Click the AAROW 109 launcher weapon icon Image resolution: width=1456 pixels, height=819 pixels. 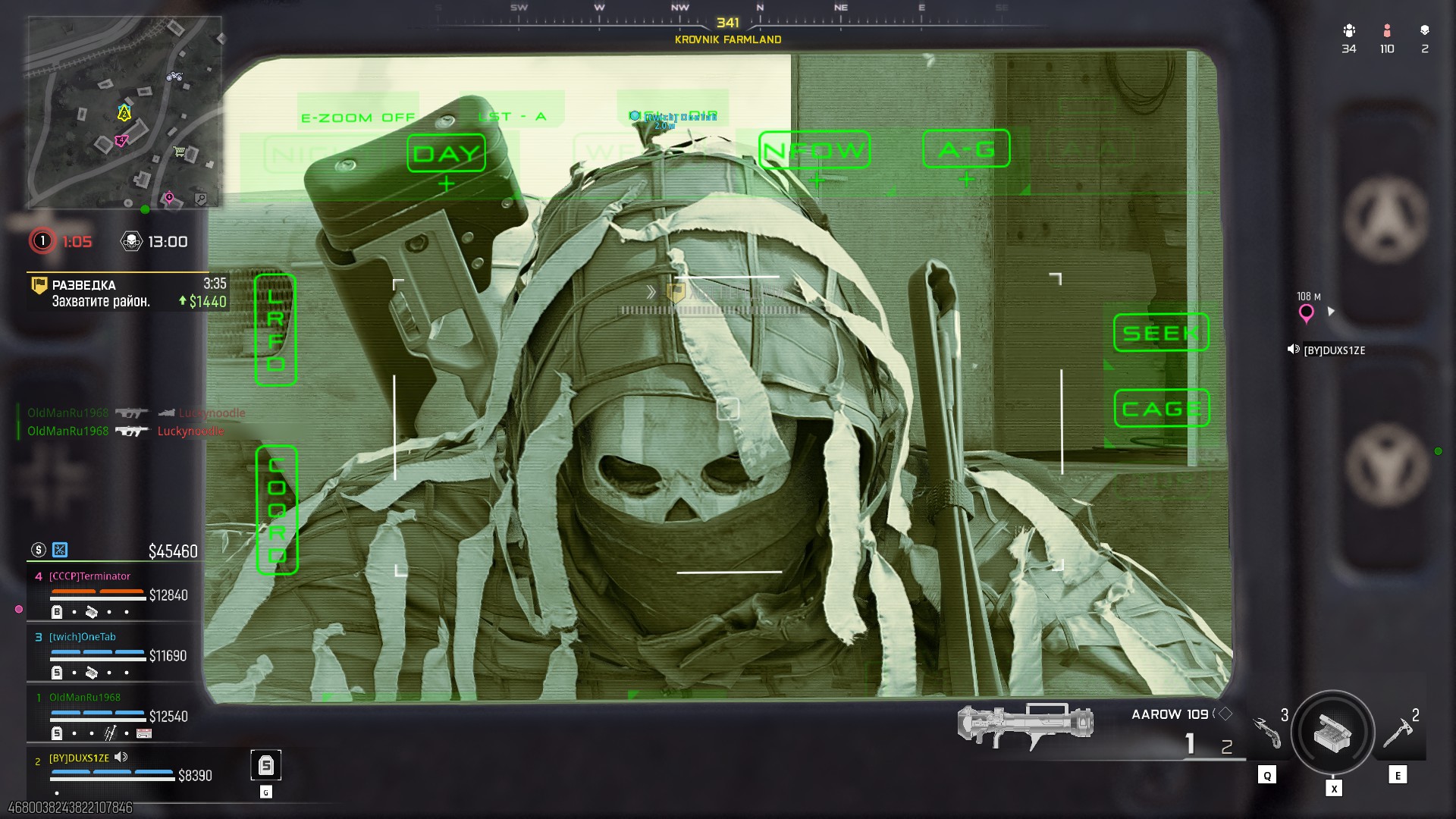point(1025,724)
